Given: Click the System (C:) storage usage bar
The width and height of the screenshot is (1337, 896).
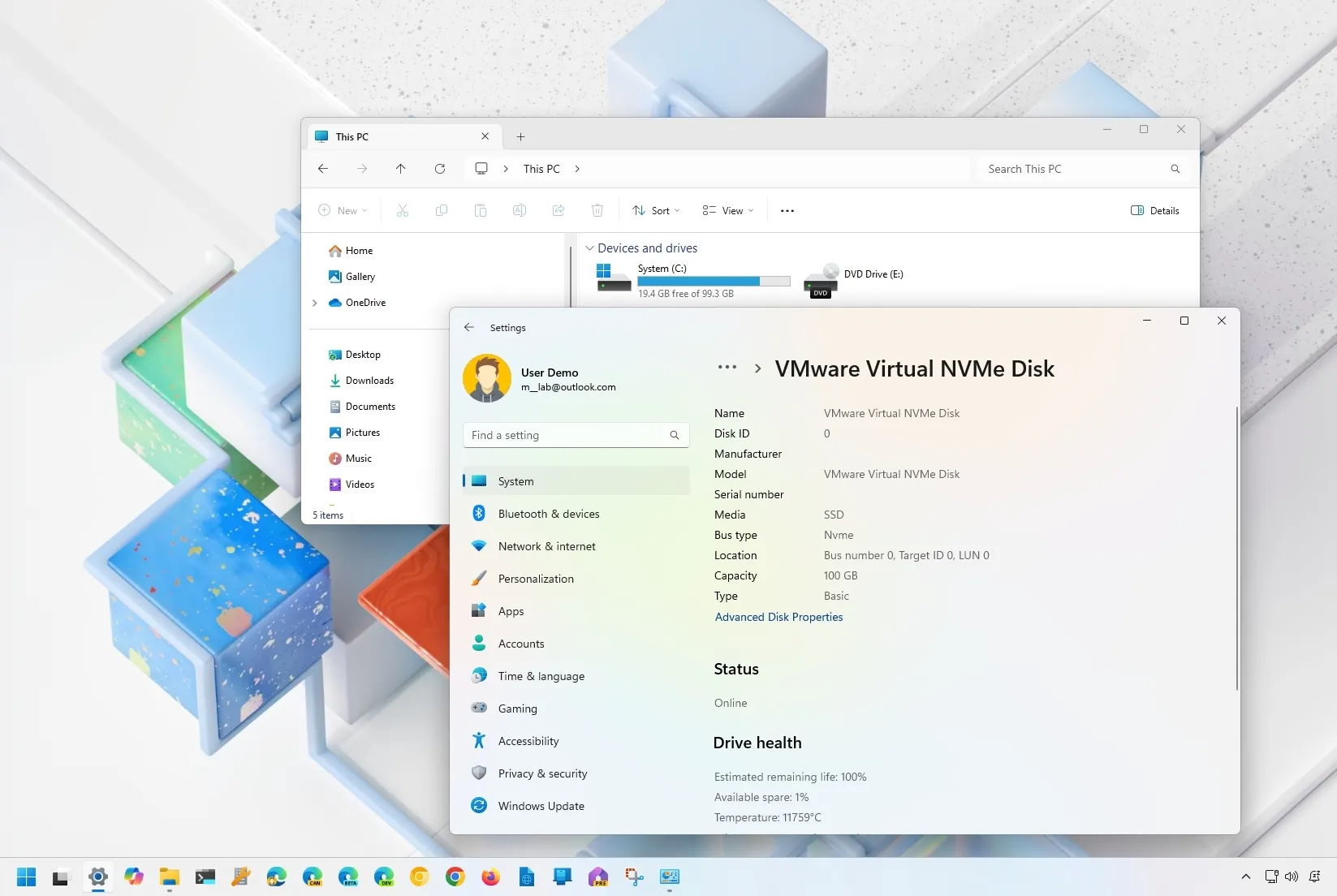Looking at the screenshot, I should [714, 281].
